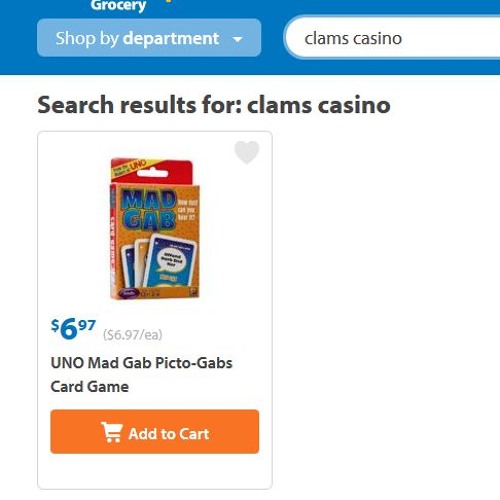Click empty space below Add to Cart button
Screen dimensions: 500x500
155,471
